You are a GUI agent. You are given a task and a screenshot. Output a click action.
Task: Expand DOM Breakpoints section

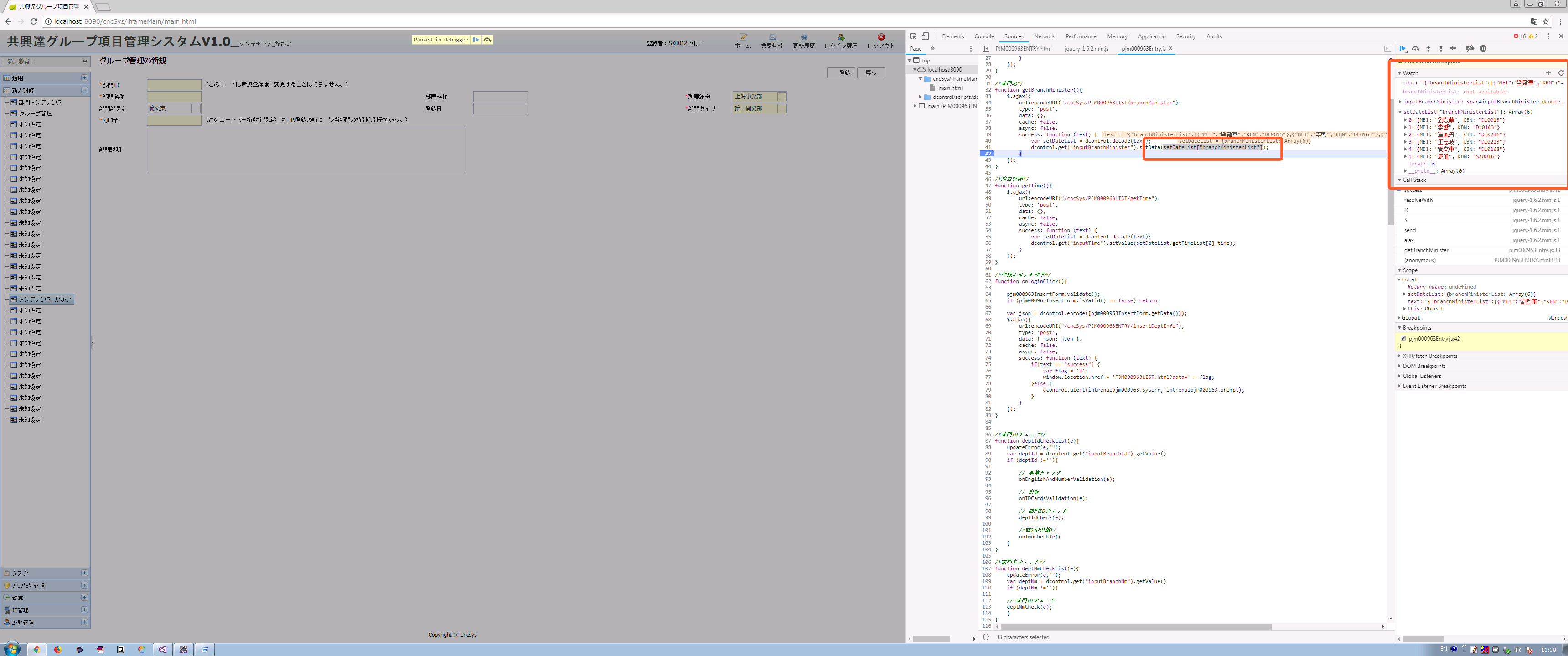(x=1399, y=366)
